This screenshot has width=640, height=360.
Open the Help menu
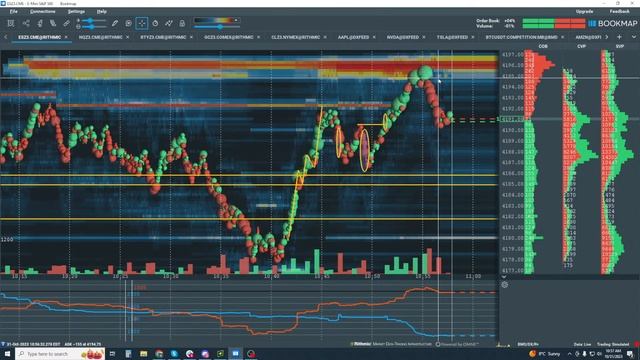(x=102, y=11)
